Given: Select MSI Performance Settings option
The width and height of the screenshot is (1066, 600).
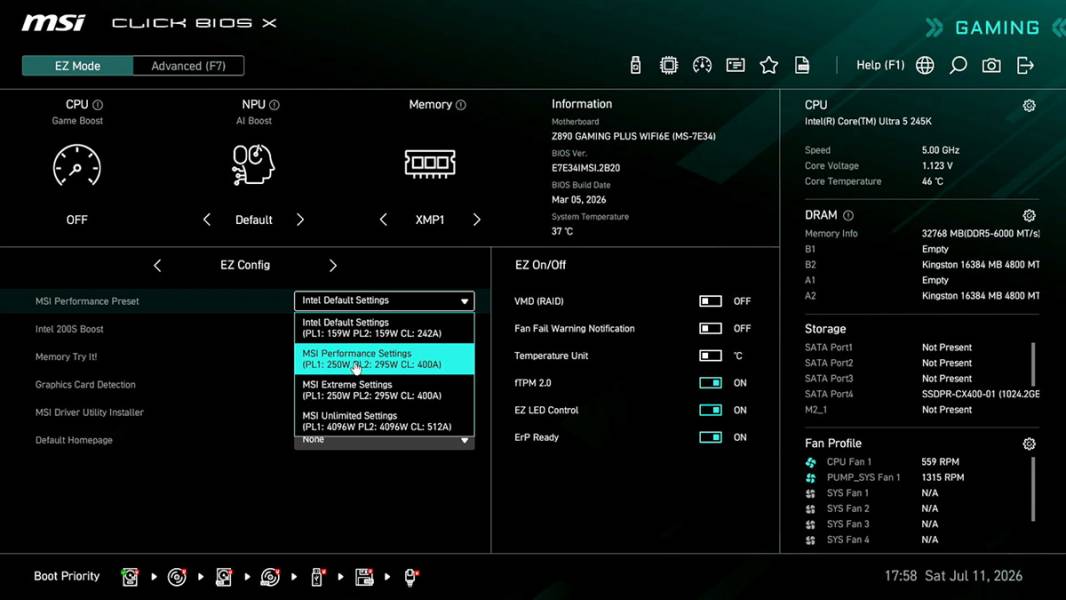Looking at the screenshot, I should (384, 359).
